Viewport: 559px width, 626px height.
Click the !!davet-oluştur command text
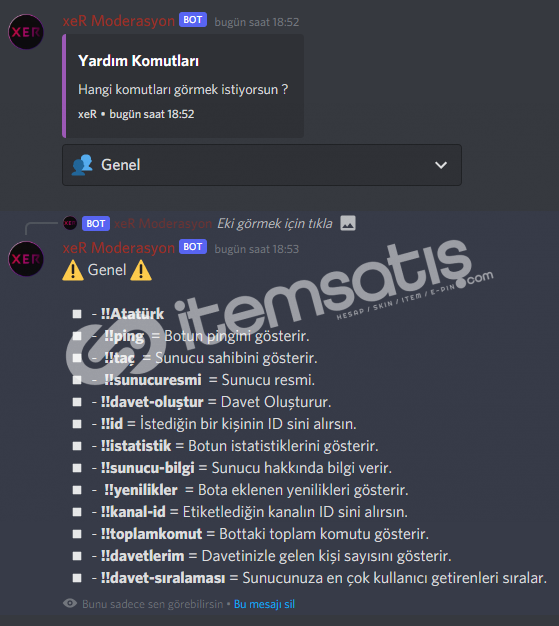[x=152, y=402]
